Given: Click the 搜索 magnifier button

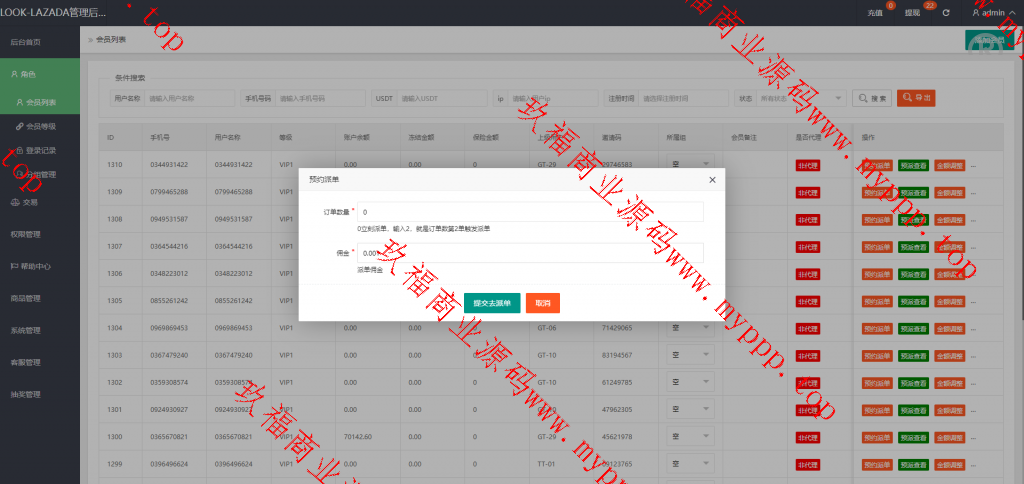Looking at the screenshot, I should pos(871,98).
